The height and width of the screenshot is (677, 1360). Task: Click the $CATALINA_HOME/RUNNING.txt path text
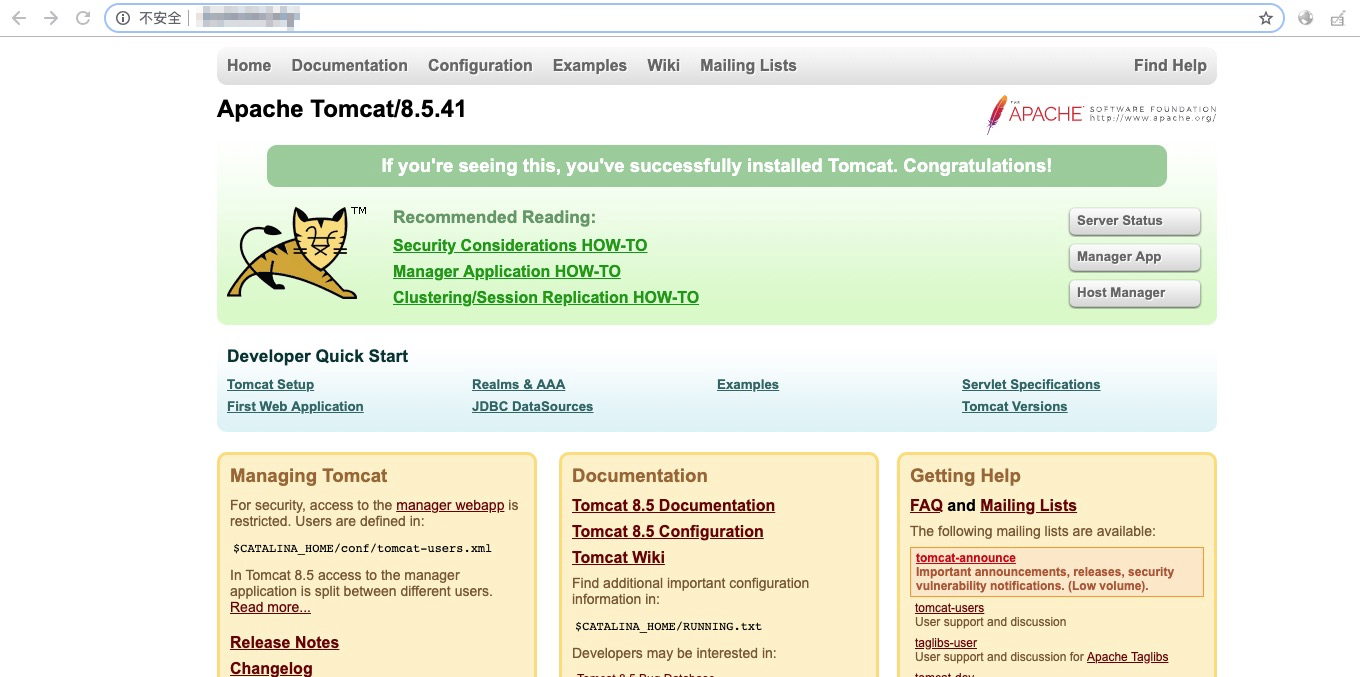668,627
